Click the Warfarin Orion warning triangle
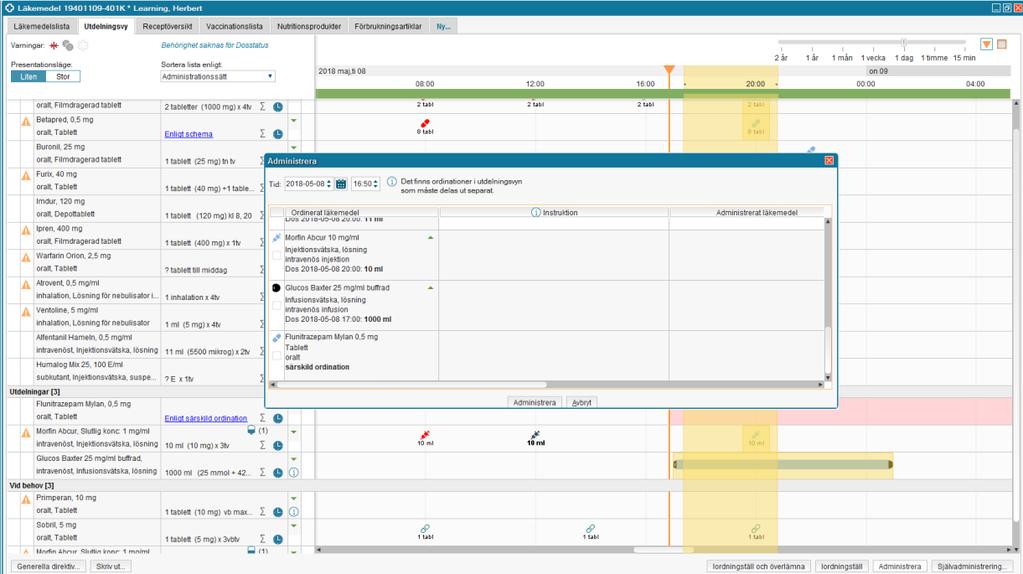The image size is (1023, 574). pos(26,258)
